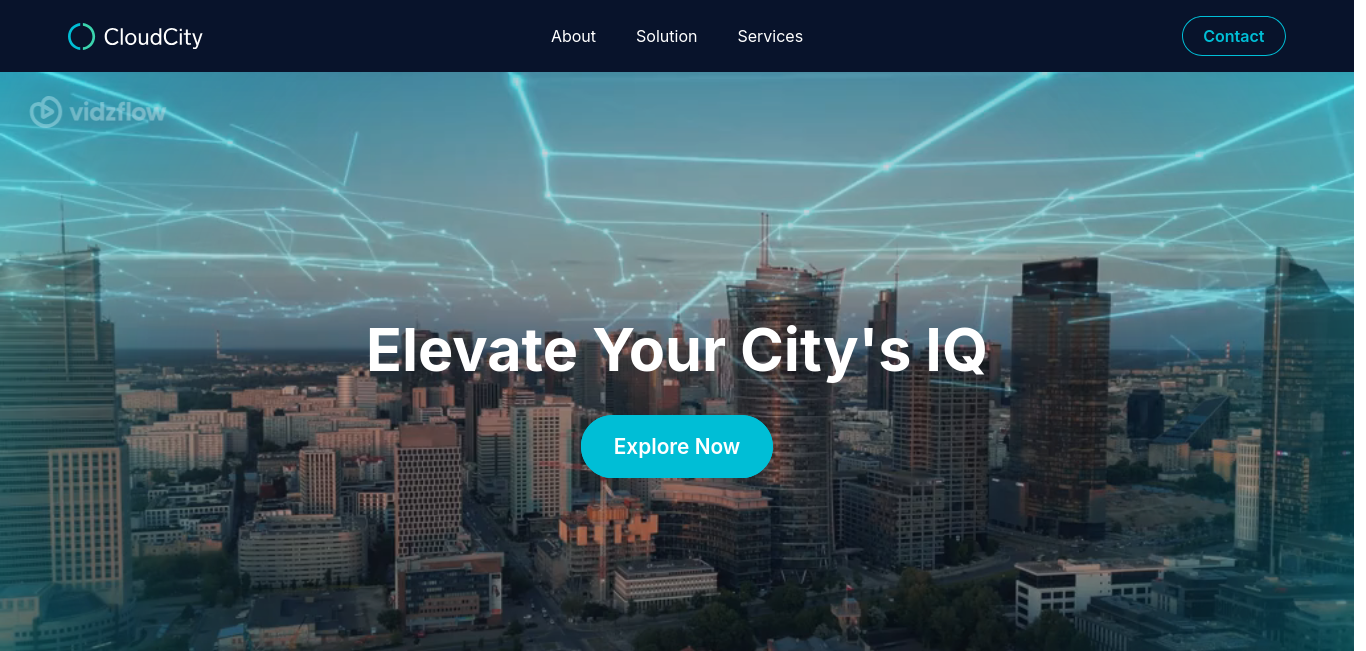Screen dimensions: 1366x651
Task: Select Services in the top navigation
Action: 770,36
